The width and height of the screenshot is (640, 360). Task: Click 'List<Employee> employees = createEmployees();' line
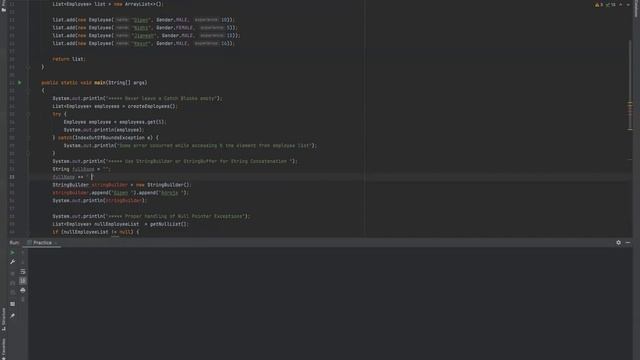pyautogui.click(x=115, y=107)
